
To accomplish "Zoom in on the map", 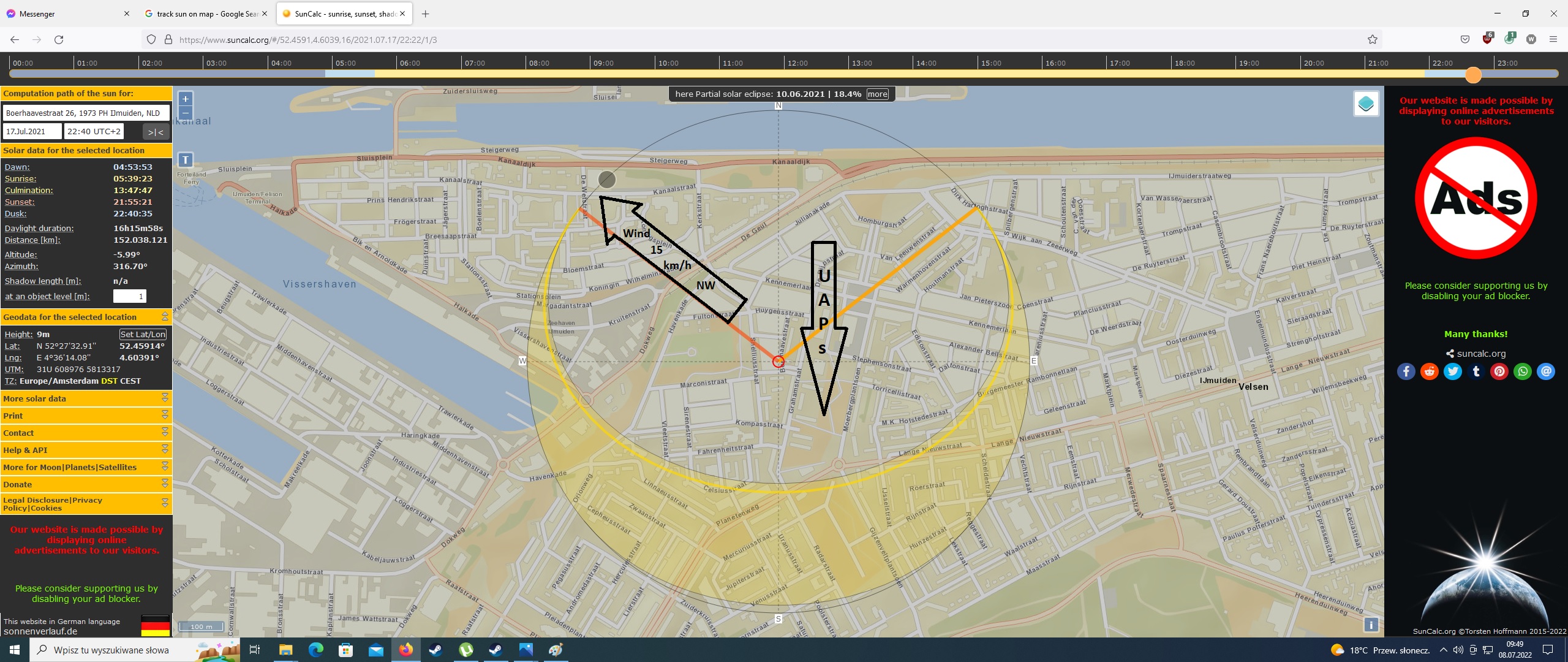I will click(x=186, y=99).
